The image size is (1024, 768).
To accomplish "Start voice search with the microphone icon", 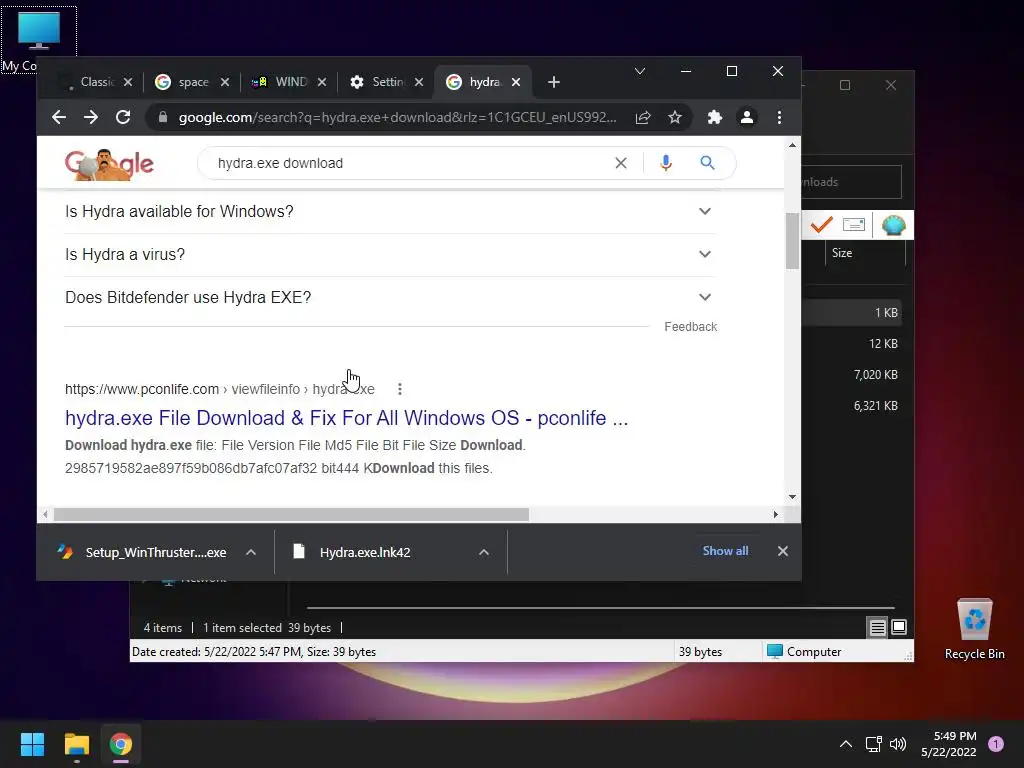I will click(x=665, y=163).
